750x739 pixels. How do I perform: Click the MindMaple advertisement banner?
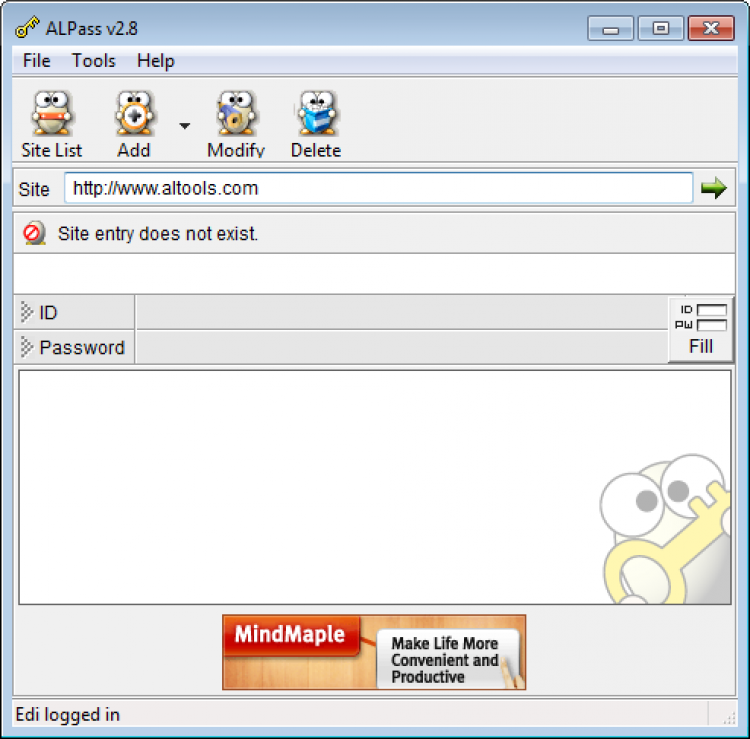point(374,652)
